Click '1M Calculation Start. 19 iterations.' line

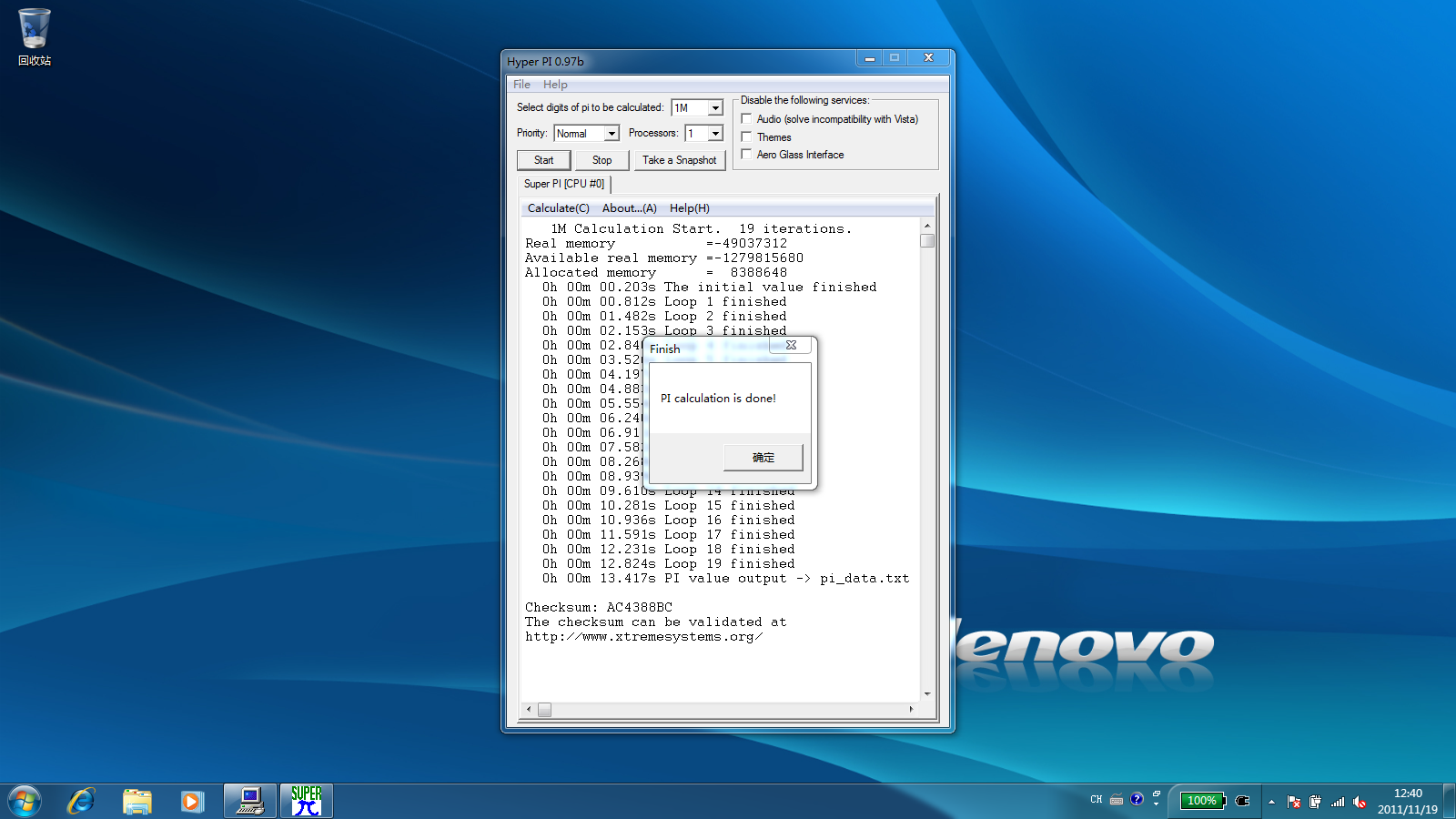[x=702, y=228]
